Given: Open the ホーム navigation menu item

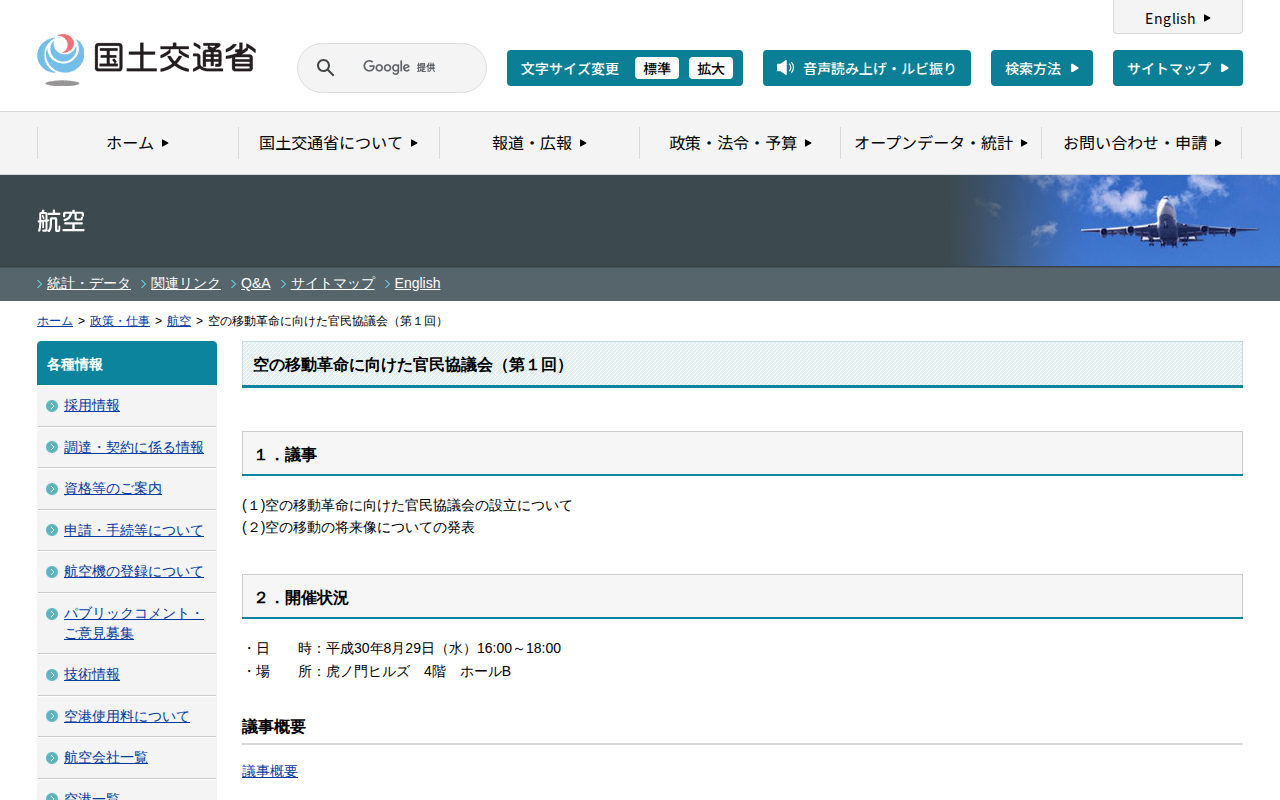Looking at the screenshot, I should (138, 143).
